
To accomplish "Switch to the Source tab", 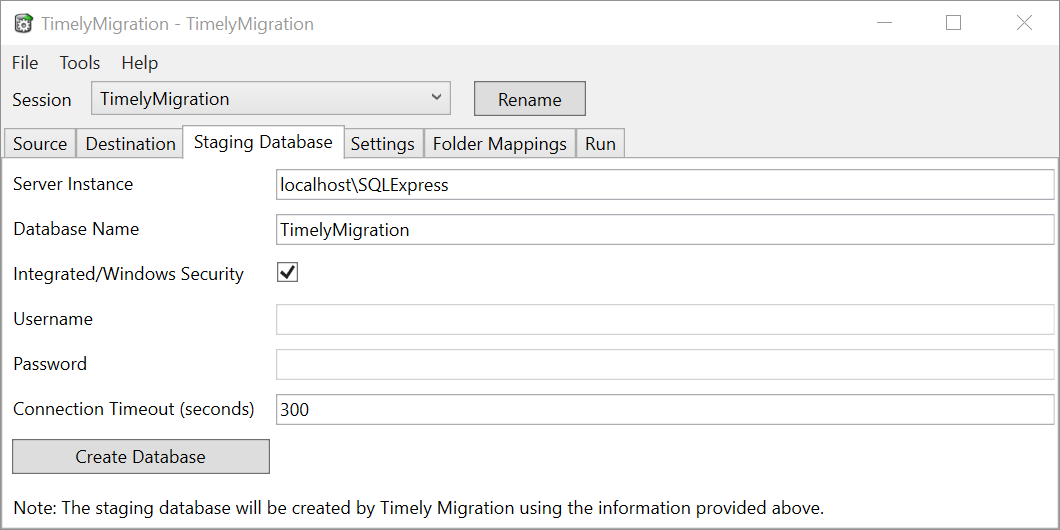I will coord(40,143).
